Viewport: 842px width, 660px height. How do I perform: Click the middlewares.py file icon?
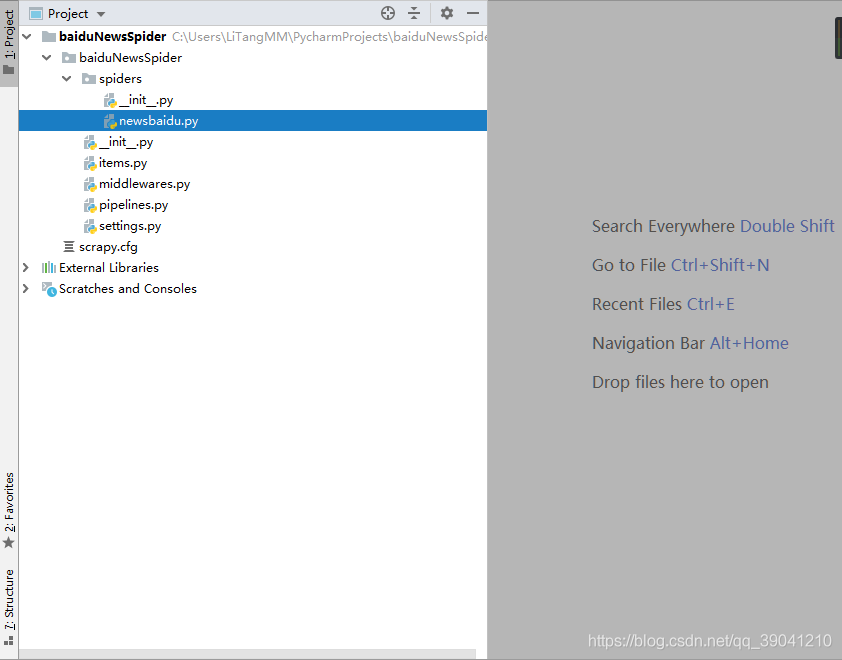pos(90,184)
